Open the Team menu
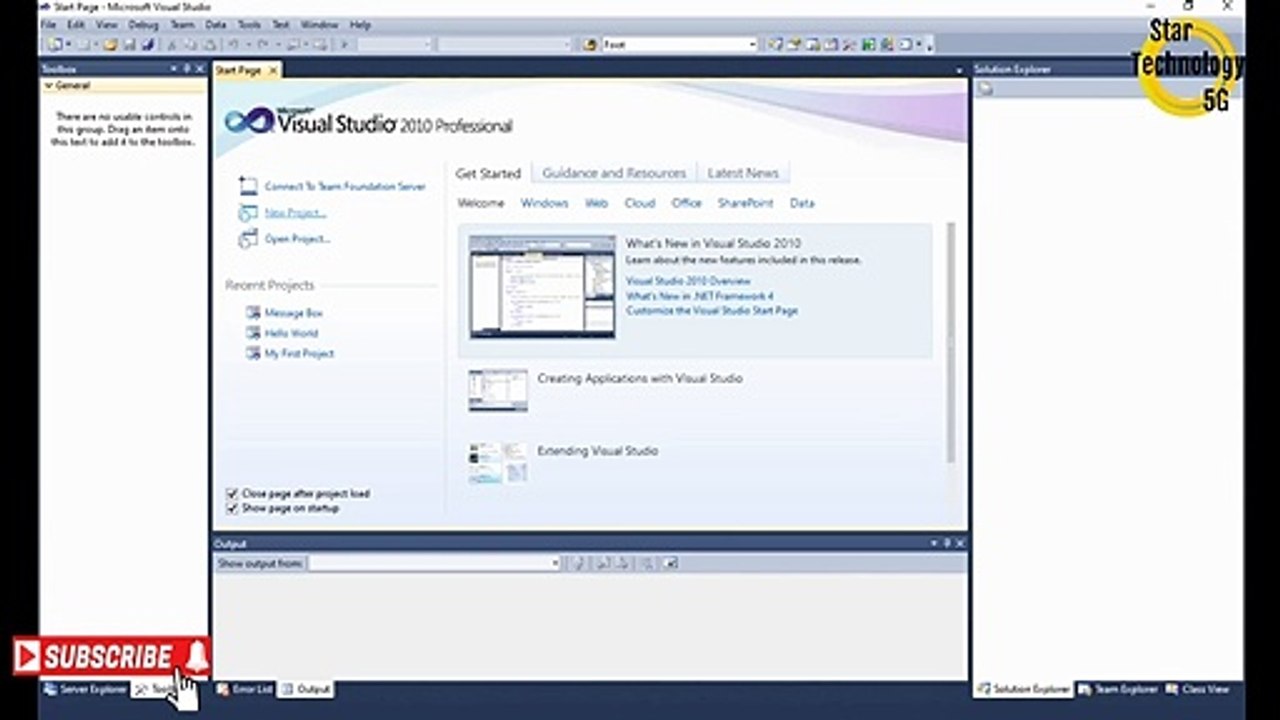The height and width of the screenshot is (720, 1280). tap(182, 24)
